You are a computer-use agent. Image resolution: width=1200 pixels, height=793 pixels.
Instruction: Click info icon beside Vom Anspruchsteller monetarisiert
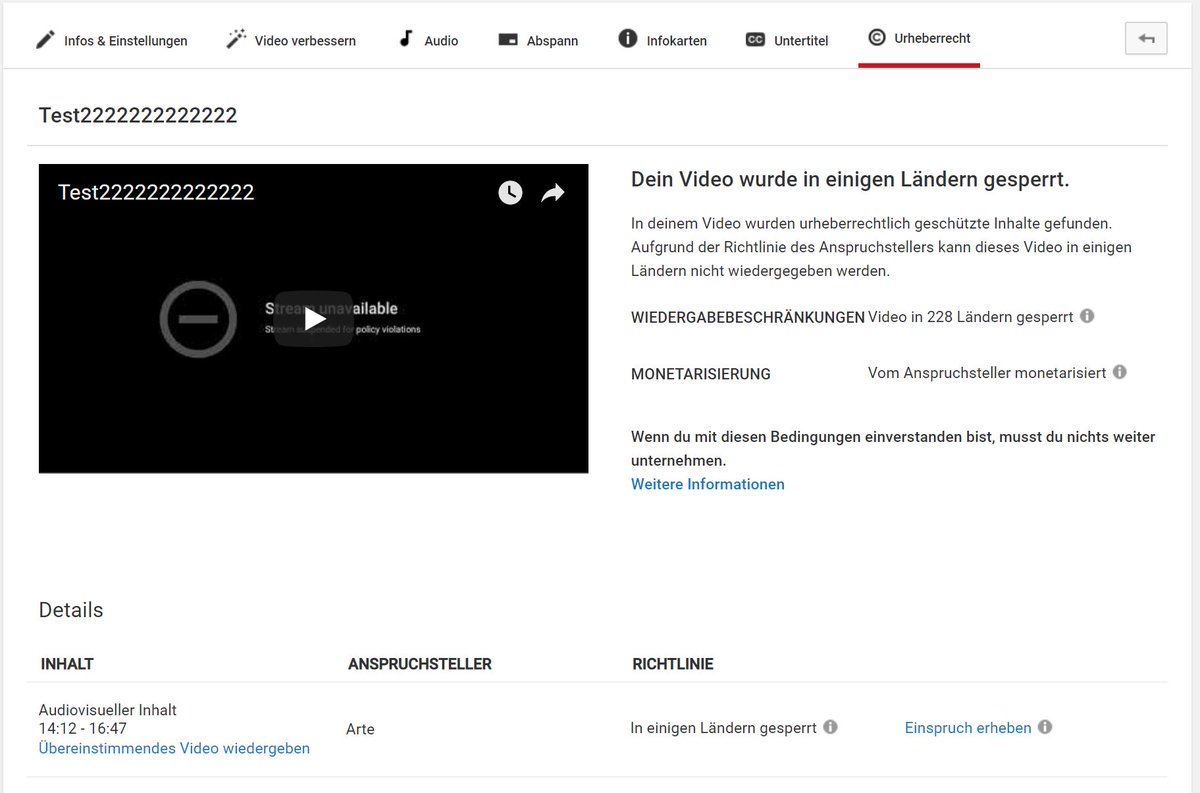point(1120,372)
